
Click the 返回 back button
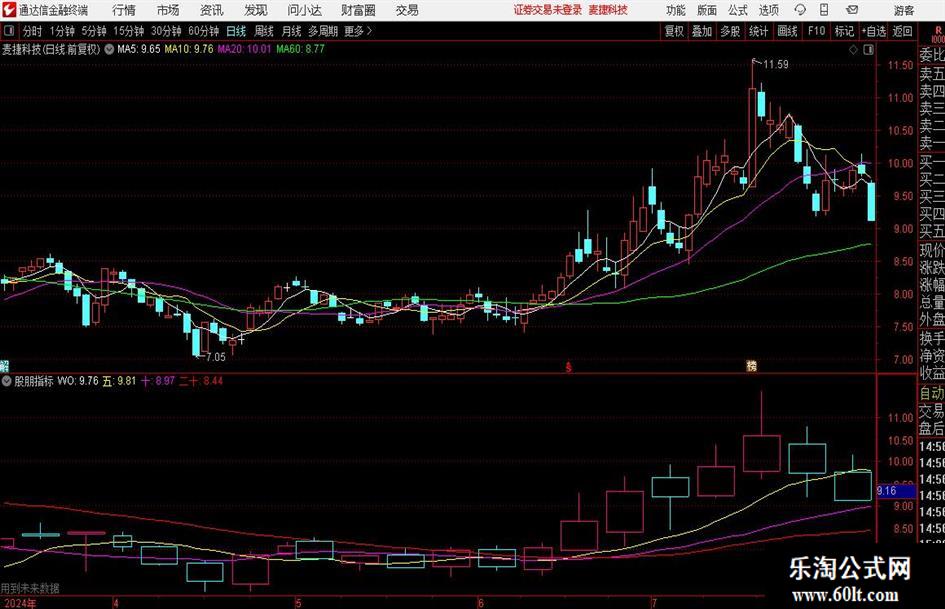(902, 31)
